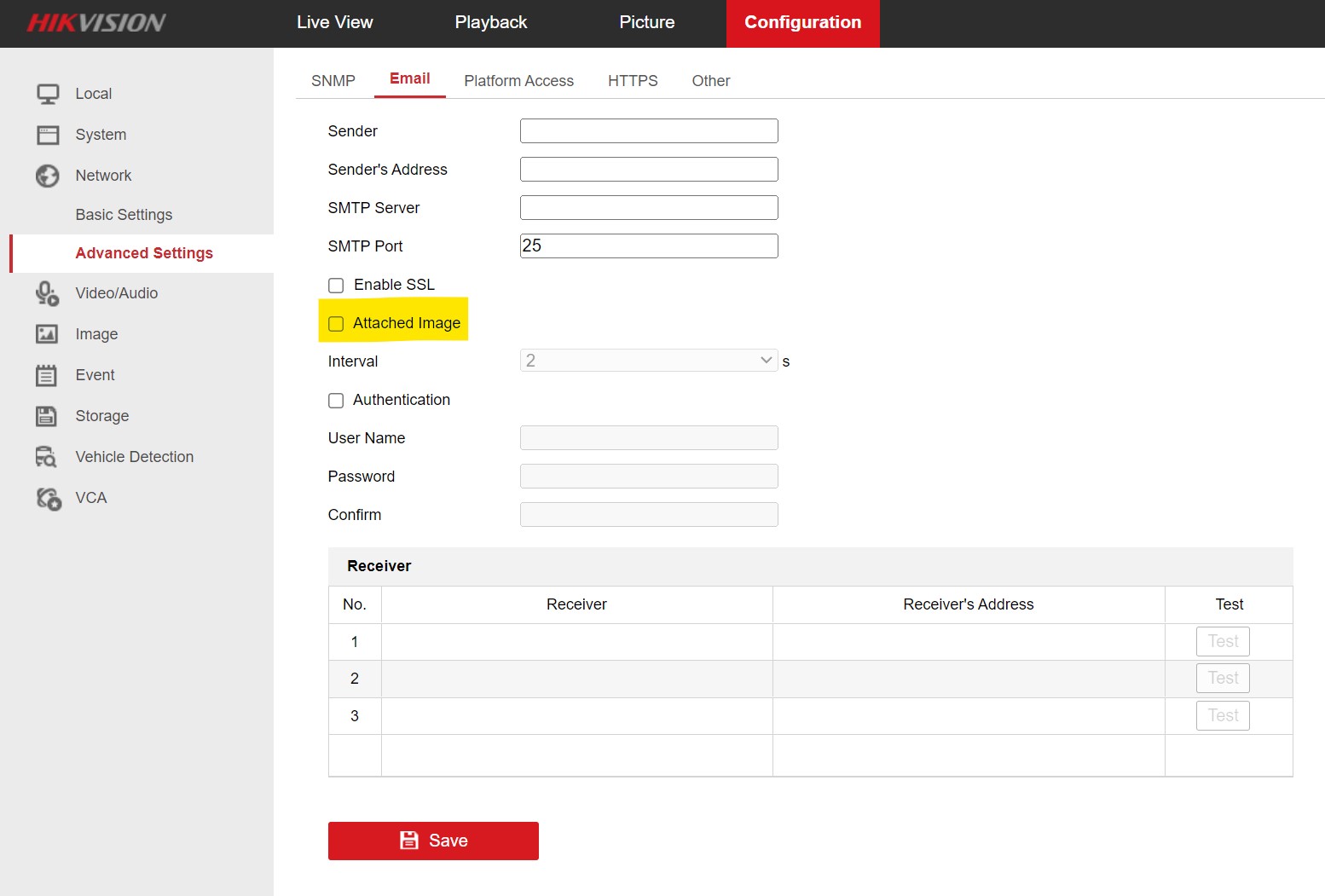
Task: Click the Storage disk icon
Action: pos(48,415)
